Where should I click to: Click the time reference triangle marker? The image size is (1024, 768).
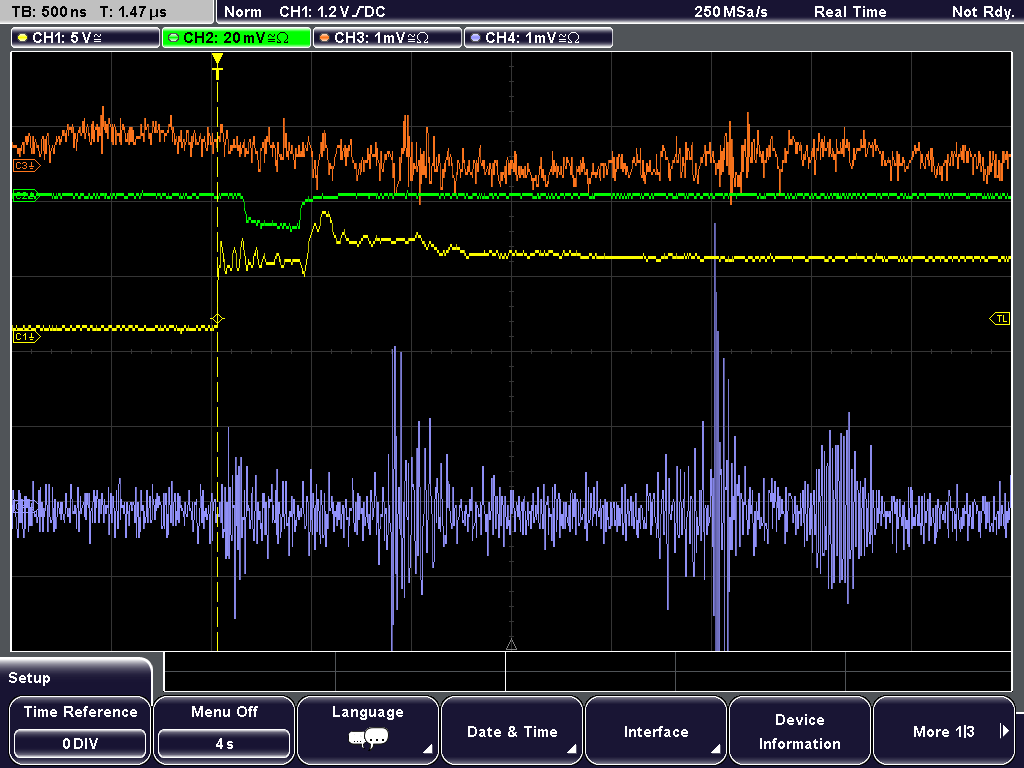pyautogui.click(x=511, y=645)
